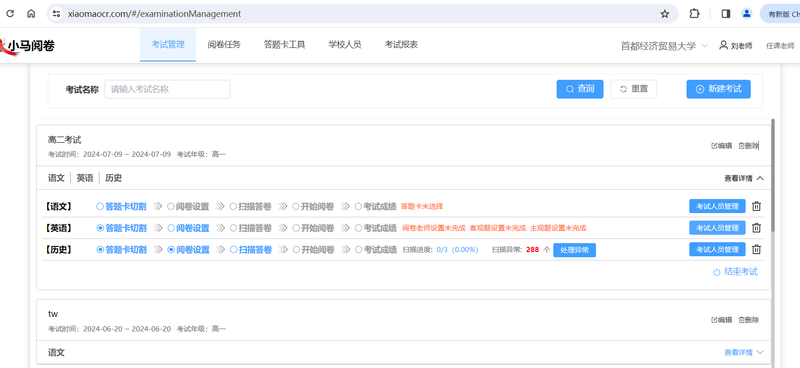Select 考试成绩 step for 历史
Screen dimensions: 800x368
(376, 250)
